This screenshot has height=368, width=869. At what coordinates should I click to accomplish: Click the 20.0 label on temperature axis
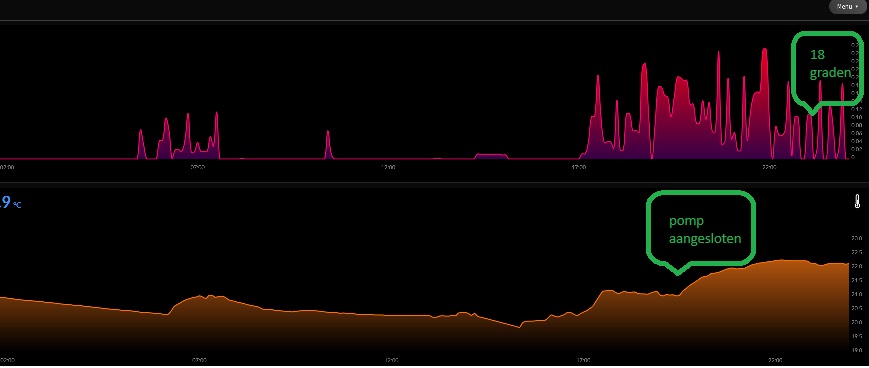coord(857,322)
